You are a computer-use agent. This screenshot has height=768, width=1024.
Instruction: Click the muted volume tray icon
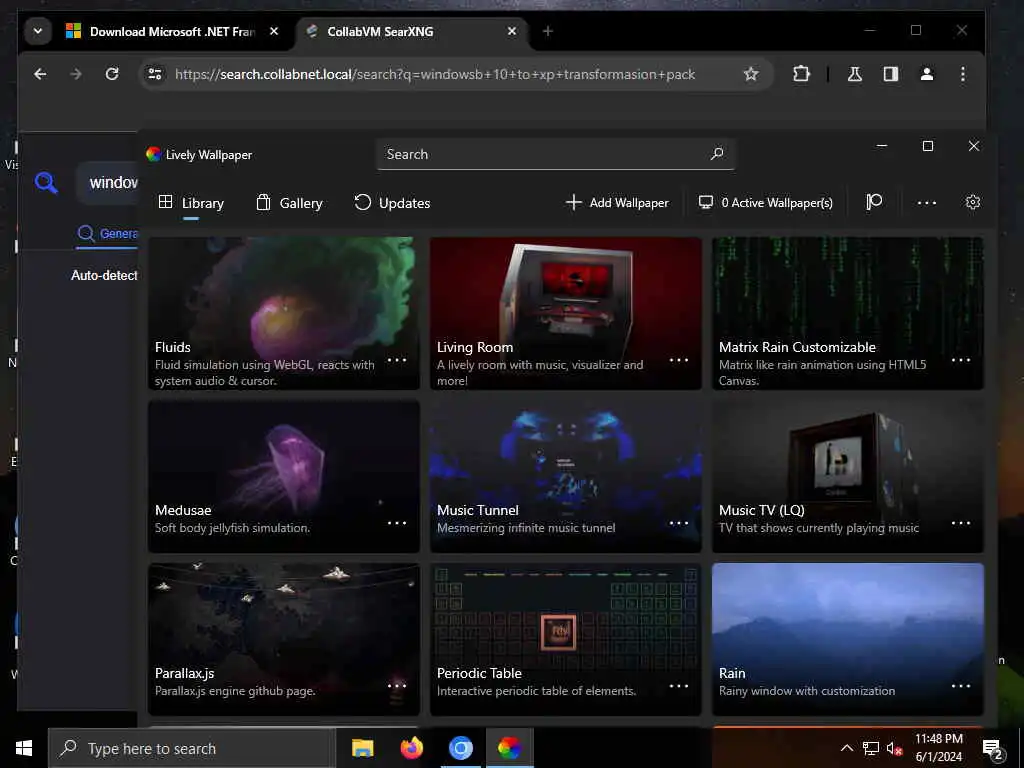pyautogui.click(x=895, y=749)
